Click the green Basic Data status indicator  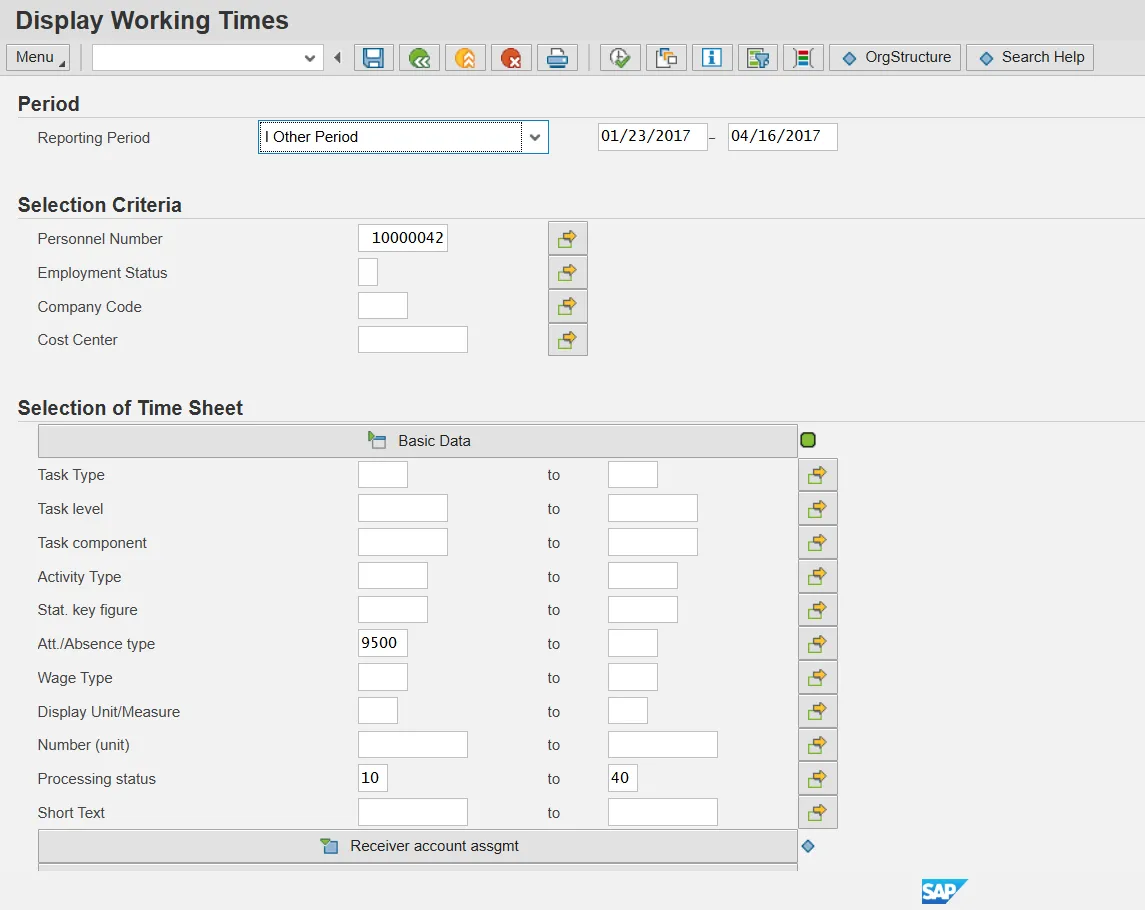coord(808,440)
